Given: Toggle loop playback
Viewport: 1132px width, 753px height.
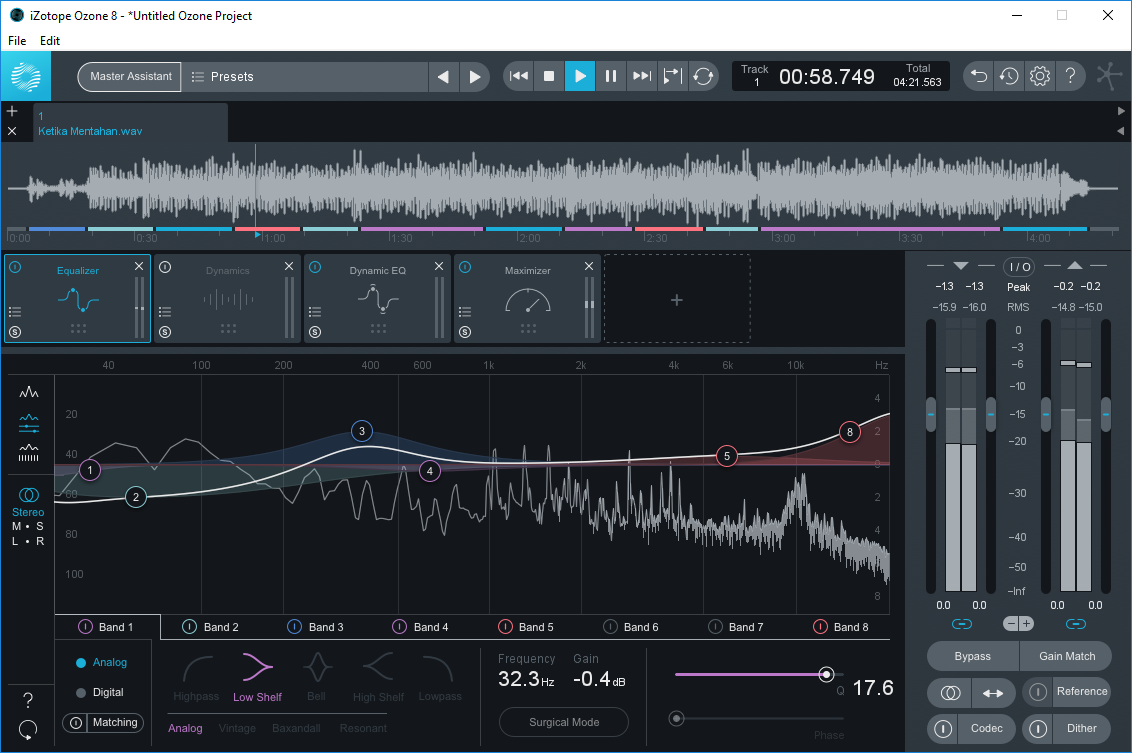Looking at the screenshot, I should pyautogui.click(x=702, y=76).
